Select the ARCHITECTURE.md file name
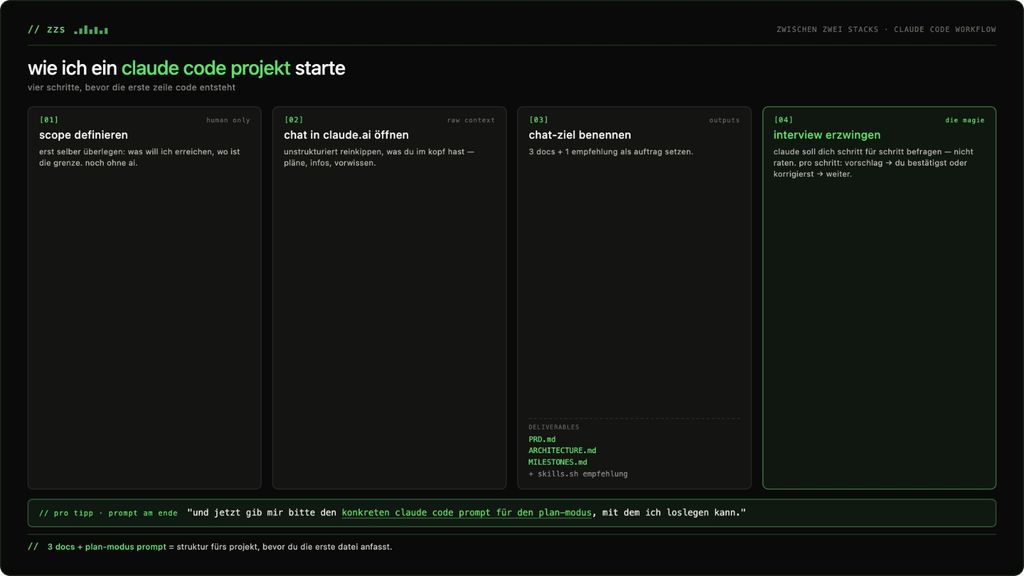This screenshot has width=1024, height=576. 562,451
